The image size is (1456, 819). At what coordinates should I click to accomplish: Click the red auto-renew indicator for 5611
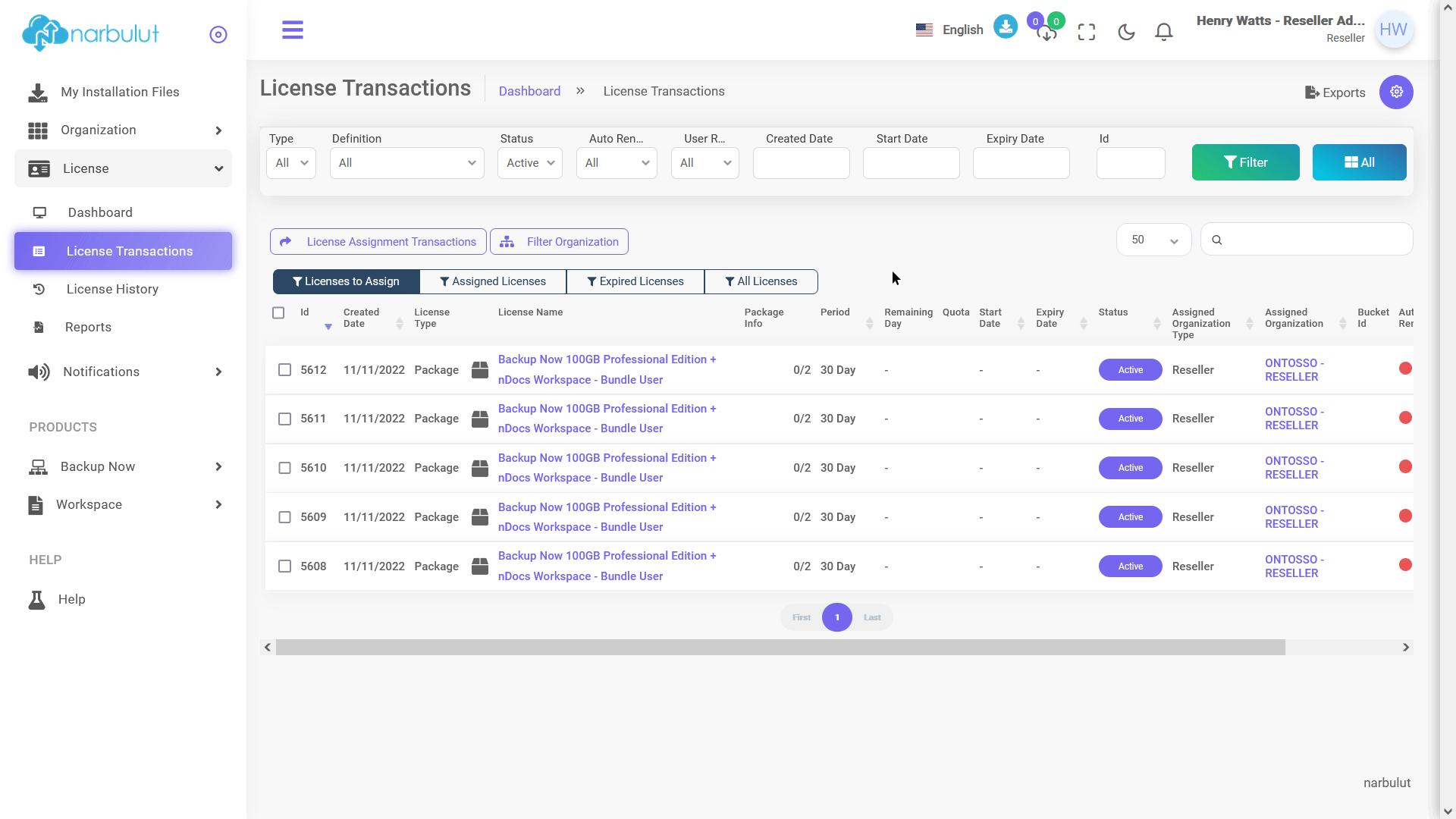1405,418
